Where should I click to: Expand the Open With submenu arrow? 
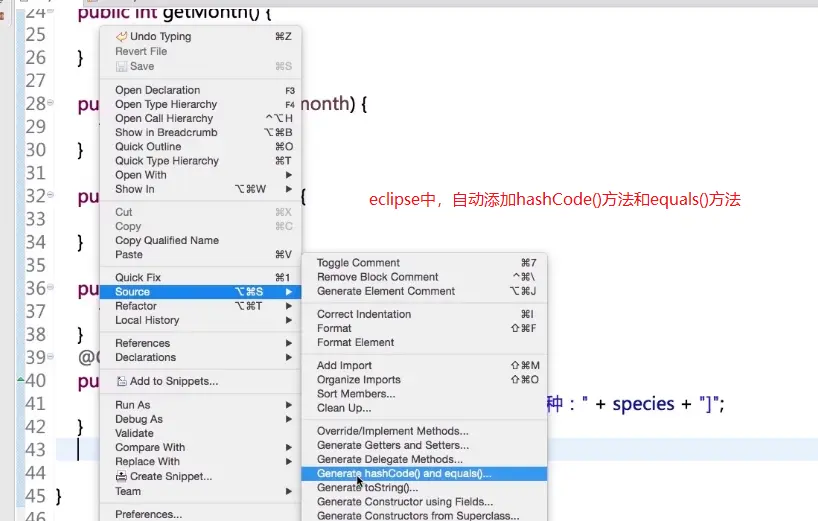[288, 175]
